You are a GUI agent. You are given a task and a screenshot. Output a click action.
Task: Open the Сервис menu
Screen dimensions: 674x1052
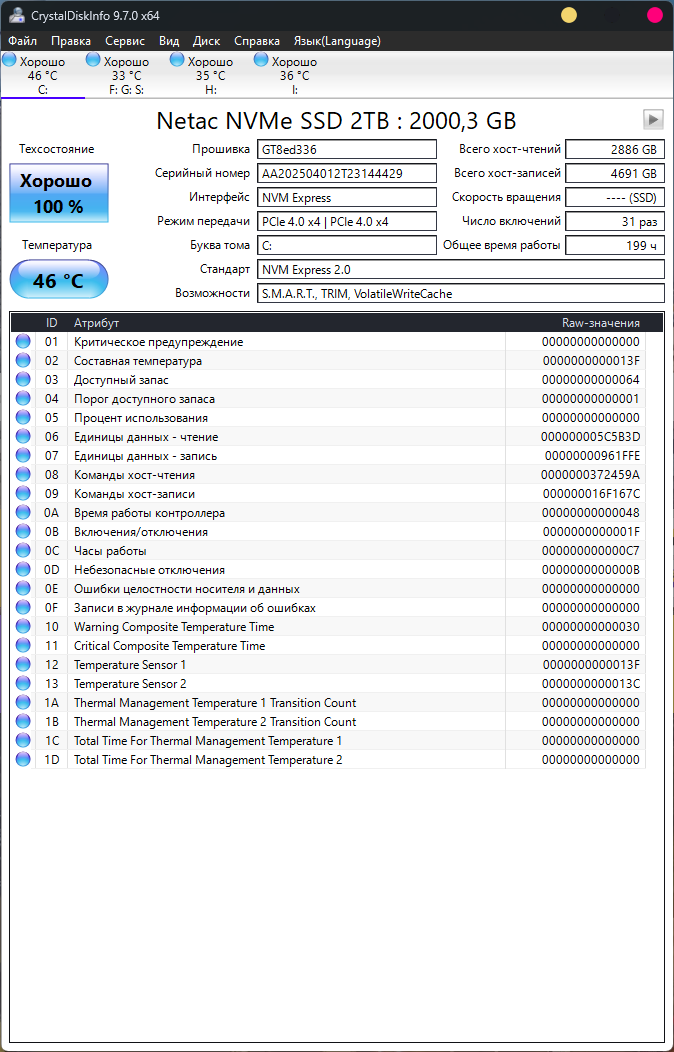pyautogui.click(x=125, y=41)
